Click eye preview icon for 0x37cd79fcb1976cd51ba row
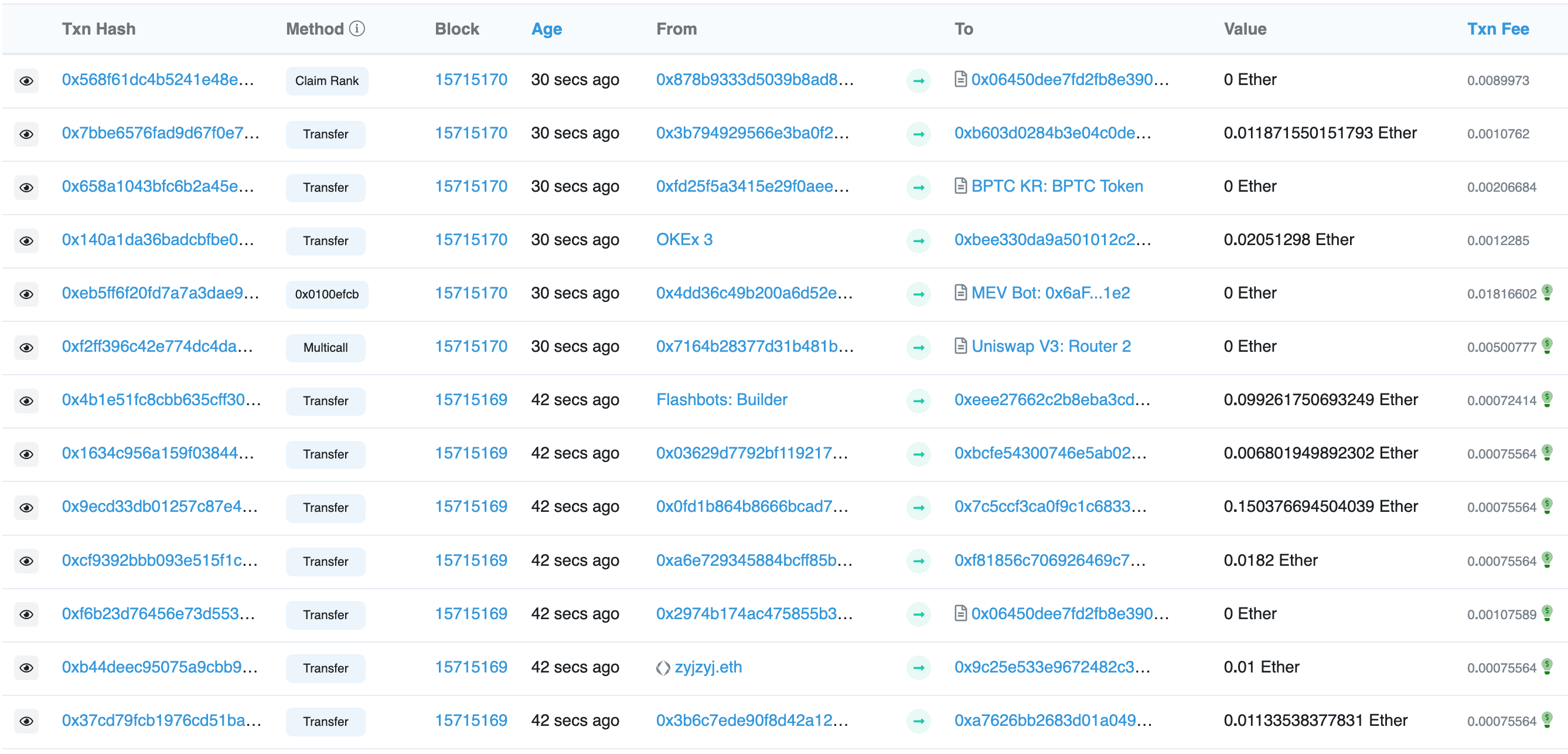This screenshot has height=754, width=1568. coord(26,721)
